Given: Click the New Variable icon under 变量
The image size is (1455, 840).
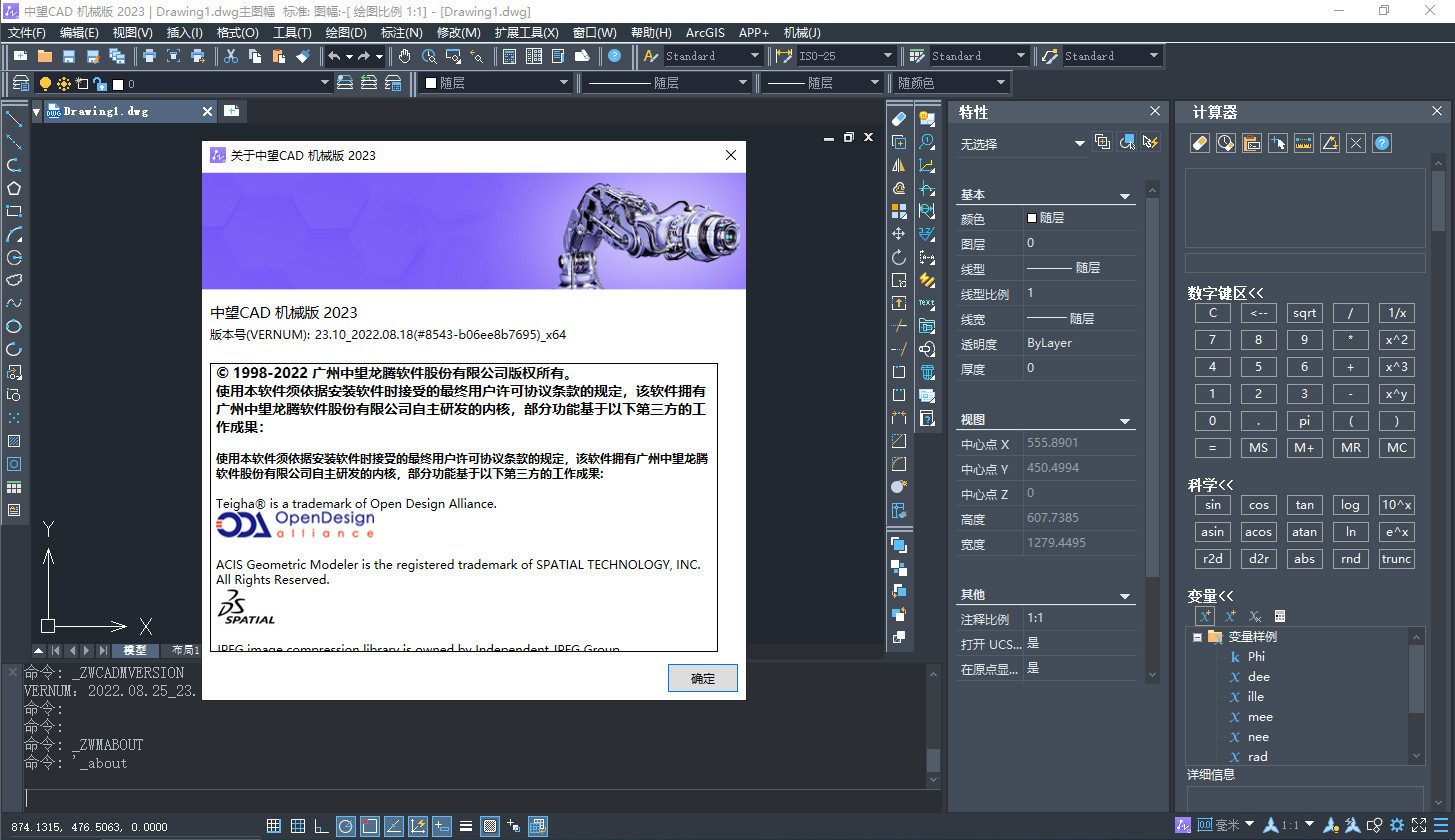Looking at the screenshot, I should (x=1206, y=616).
